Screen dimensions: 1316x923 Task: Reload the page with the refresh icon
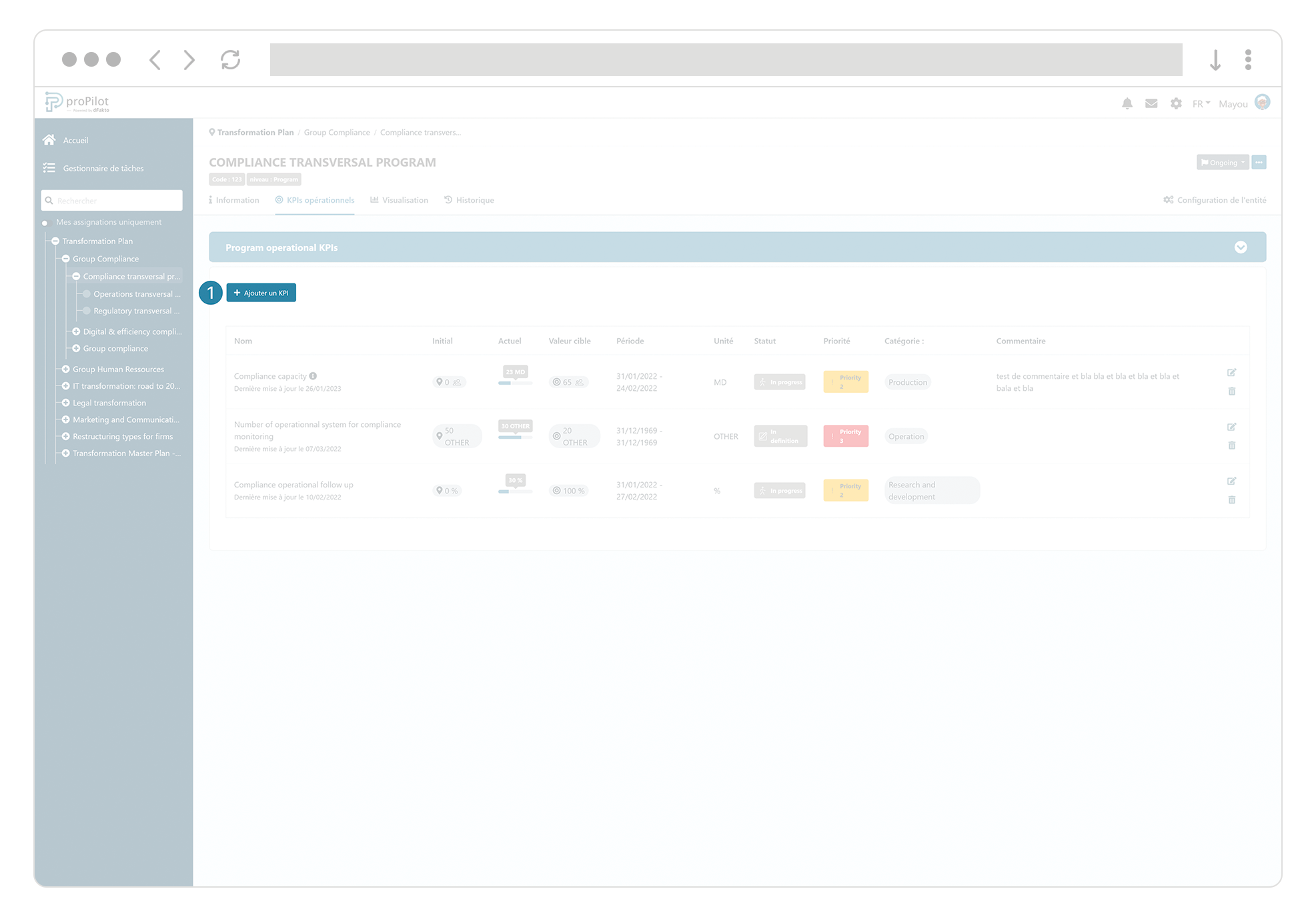click(x=230, y=59)
